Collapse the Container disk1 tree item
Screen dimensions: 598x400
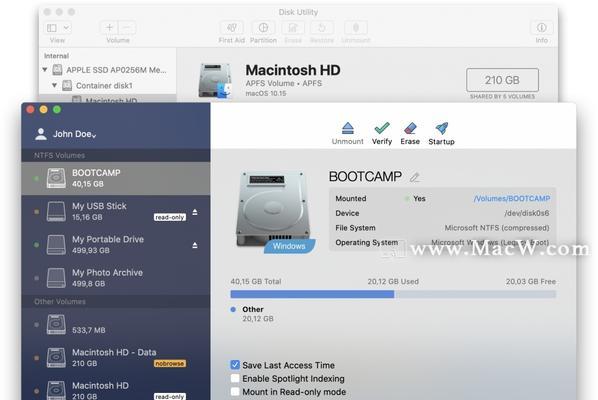coord(54,85)
